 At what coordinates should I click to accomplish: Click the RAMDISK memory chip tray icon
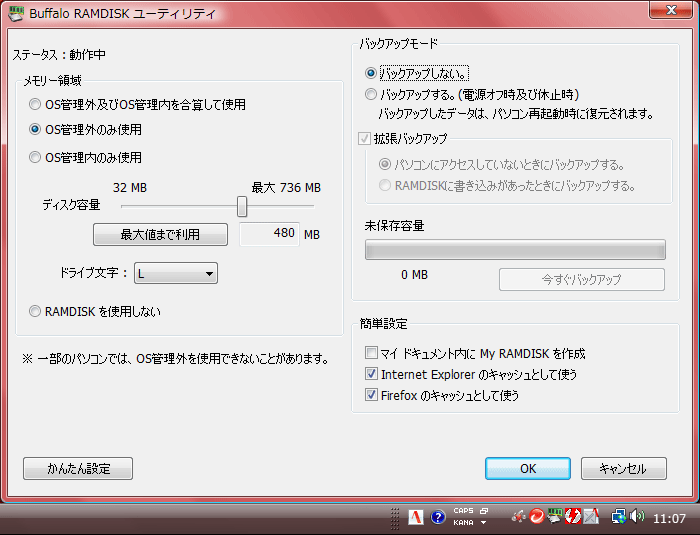(x=554, y=517)
